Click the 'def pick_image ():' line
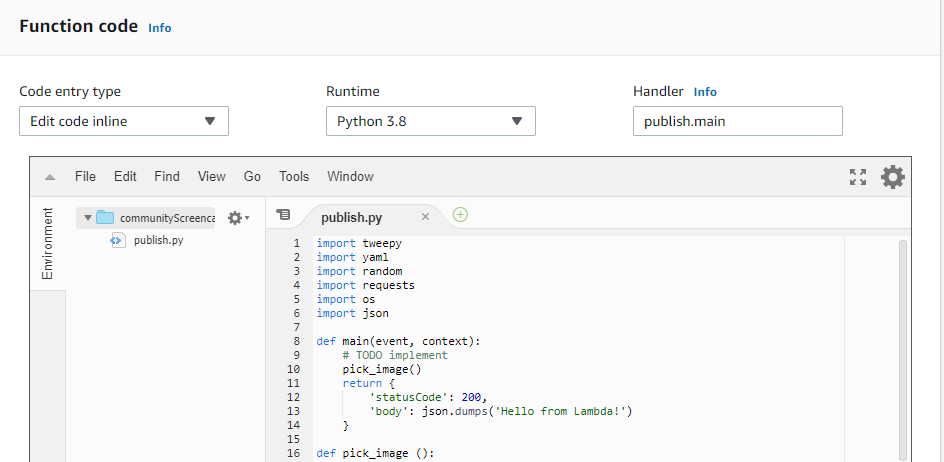The height and width of the screenshot is (462, 944). pyautogui.click(x=375, y=453)
